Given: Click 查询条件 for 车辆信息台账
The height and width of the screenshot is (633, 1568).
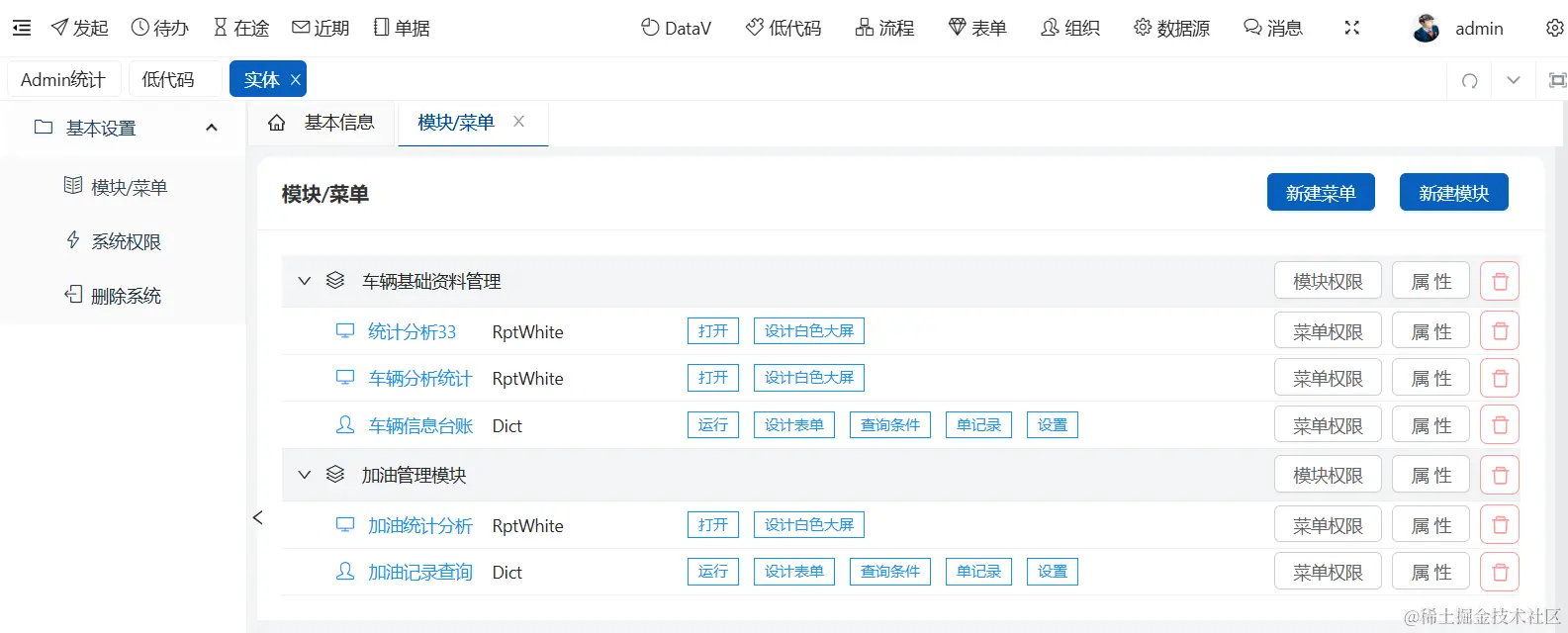Looking at the screenshot, I should pos(890,425).
